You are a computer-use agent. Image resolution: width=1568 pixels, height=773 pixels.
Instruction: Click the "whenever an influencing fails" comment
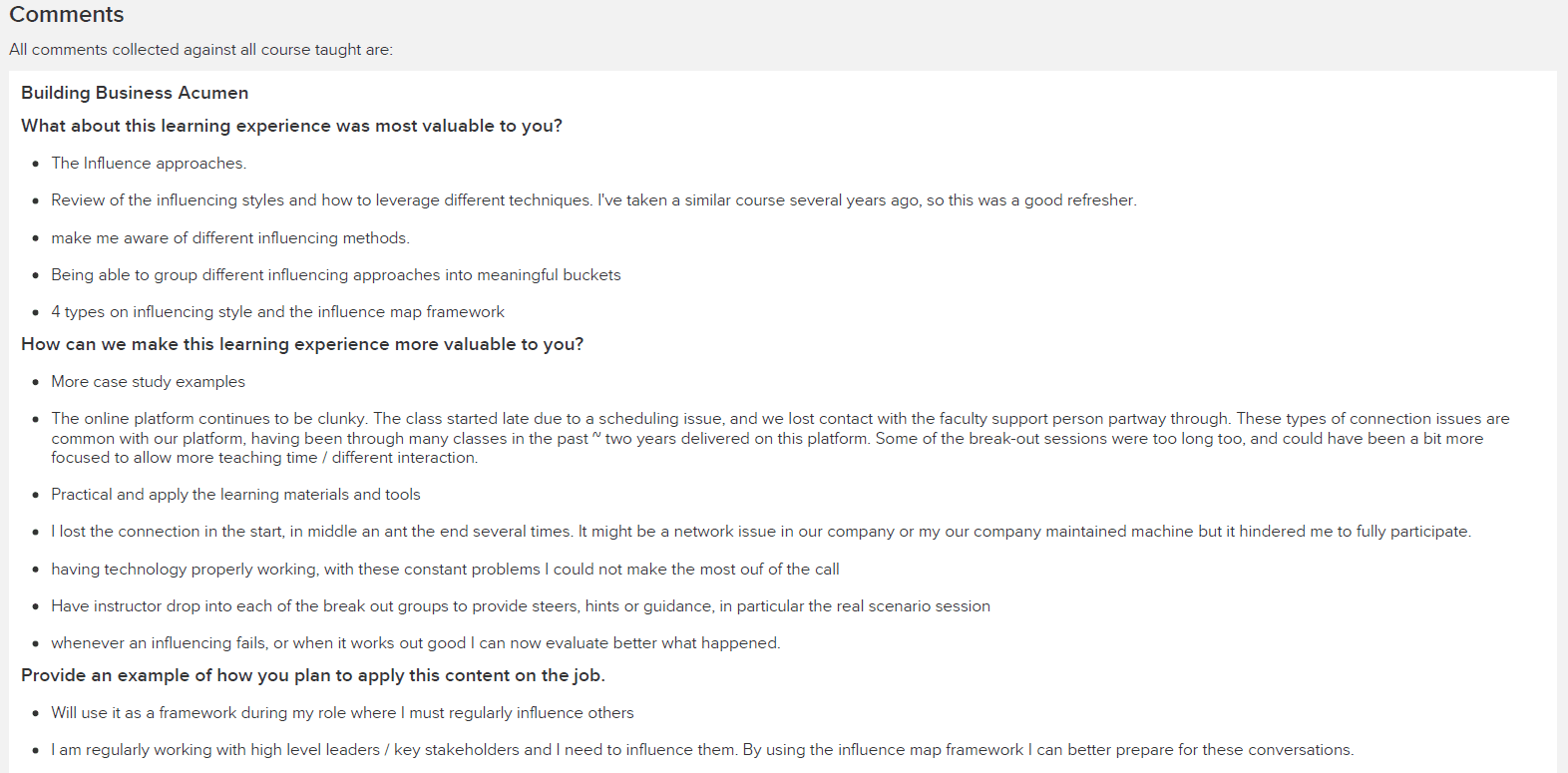[416, 643]
